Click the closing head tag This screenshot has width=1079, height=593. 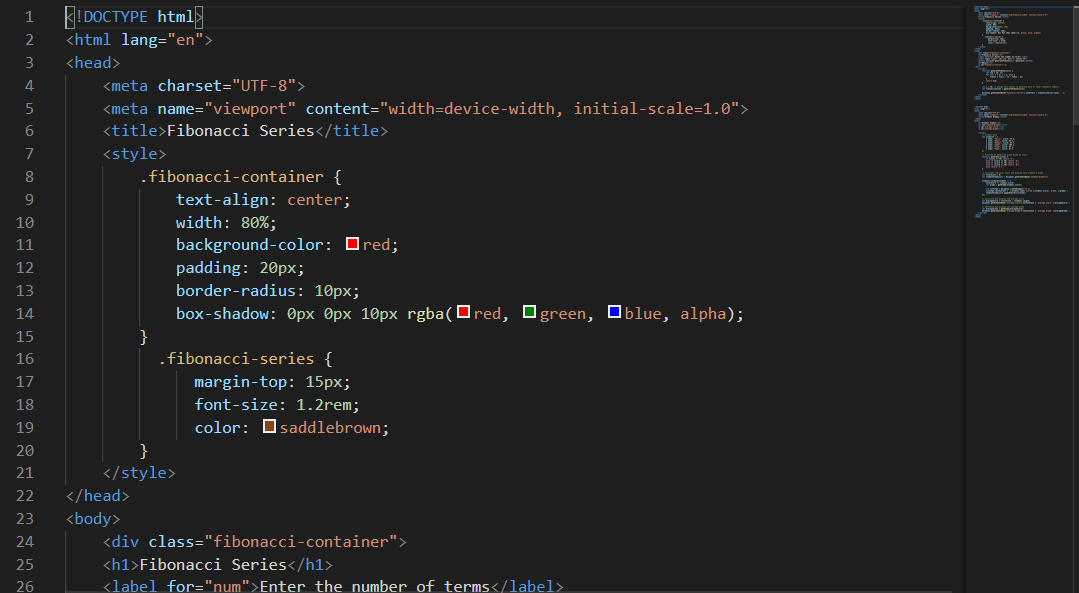[97, 495]
